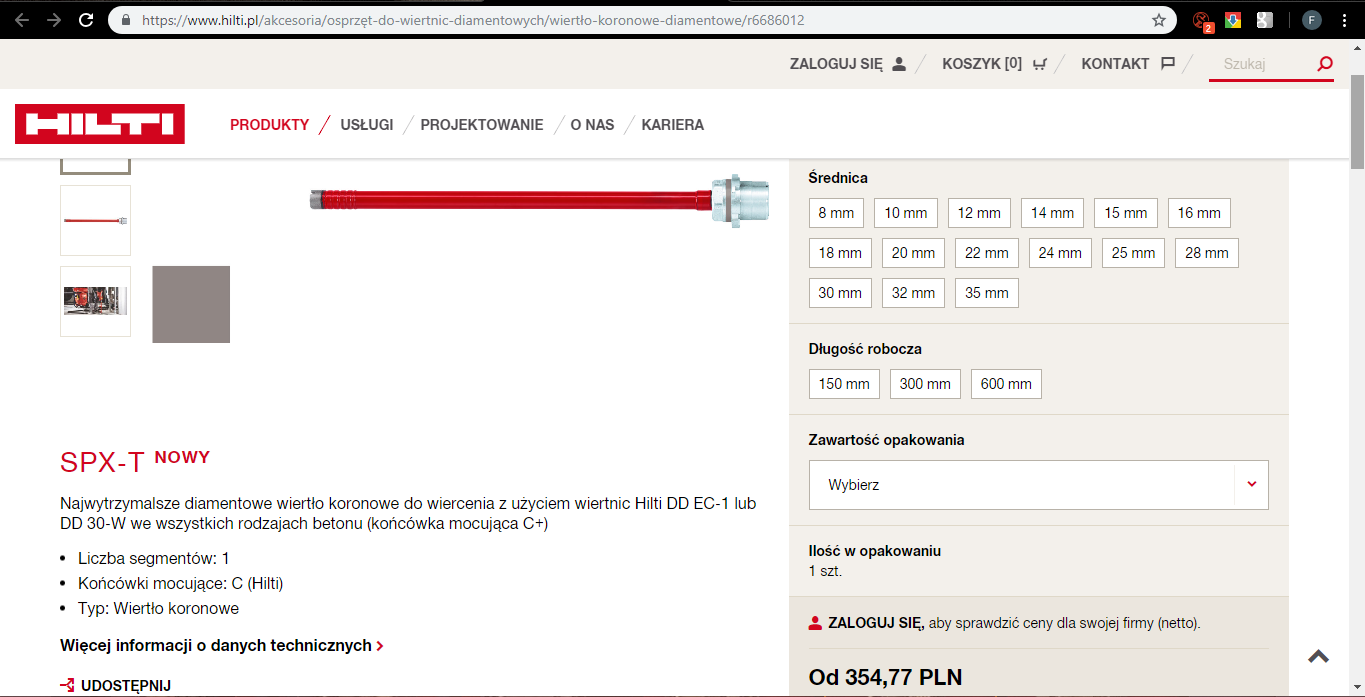This screenshot has width=1365, height=697.
Task: Select diameter 8 mm
Action: [836, 213]
